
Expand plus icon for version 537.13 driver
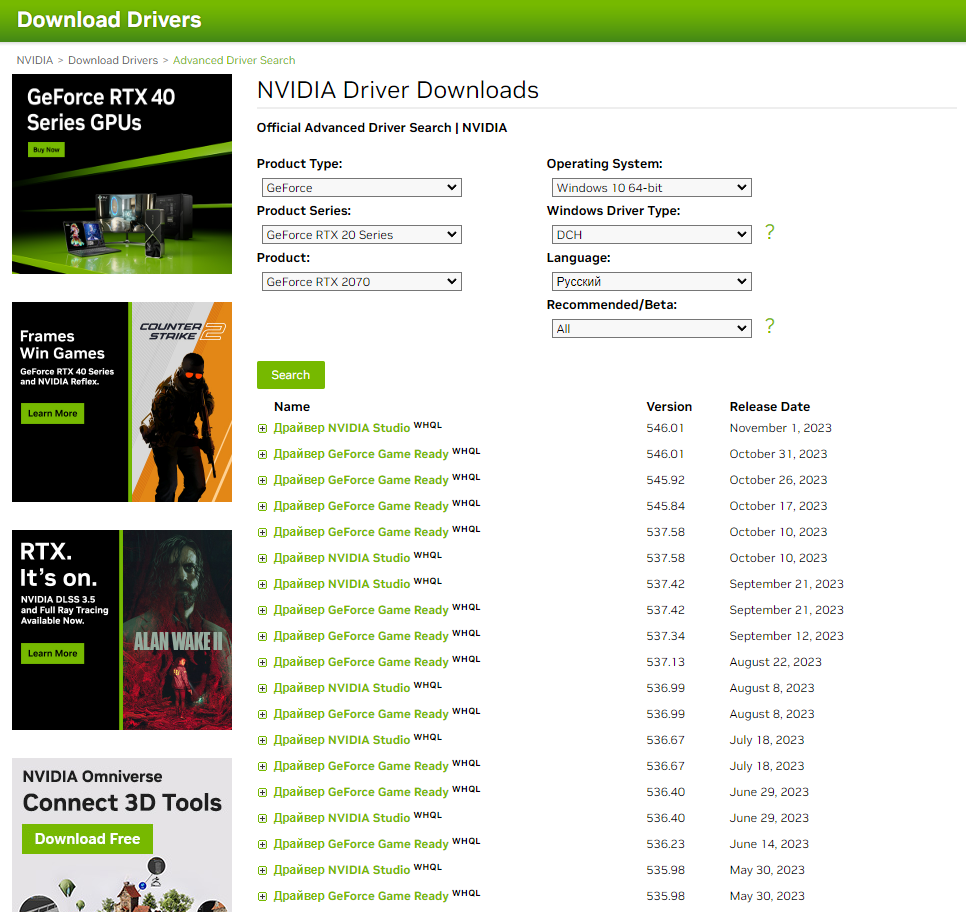tap(263, 662)
